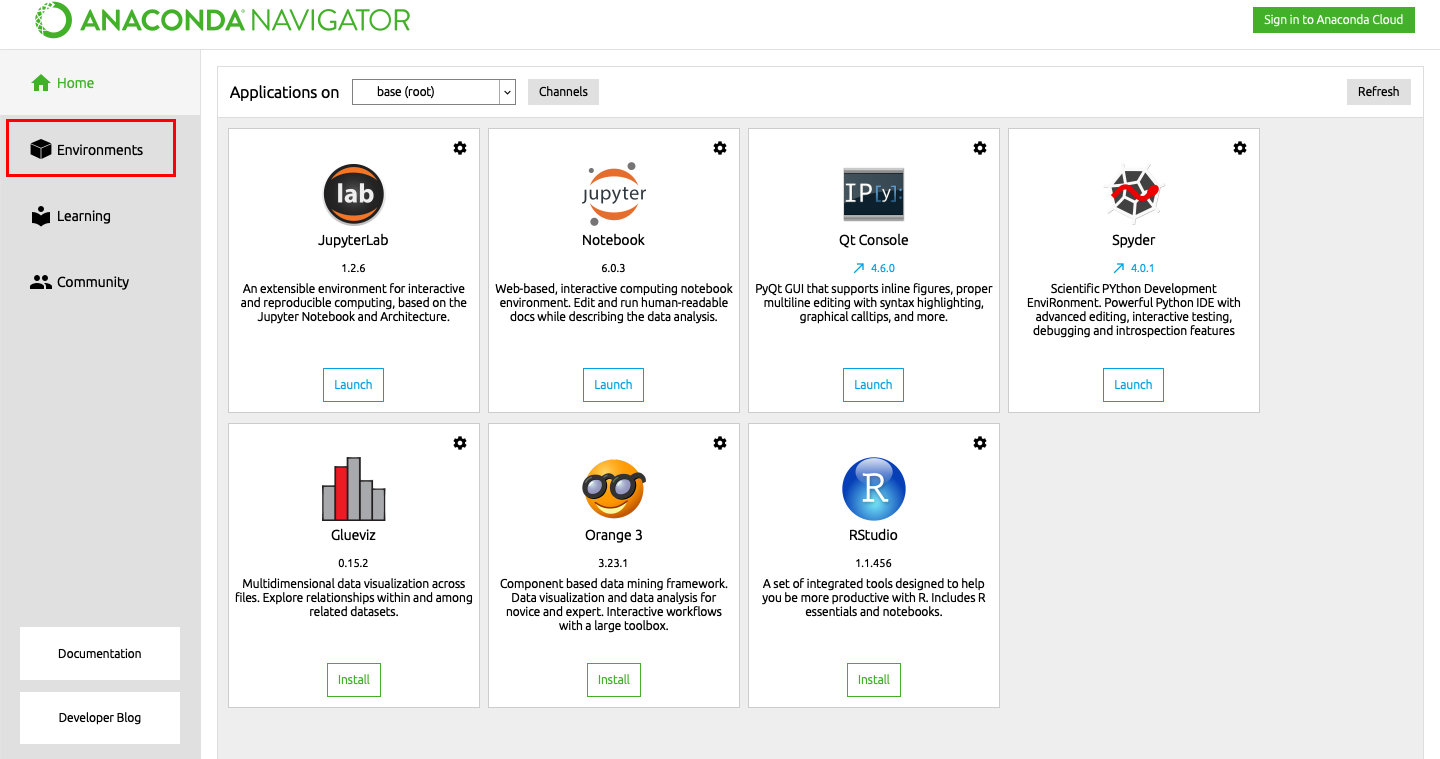Open settings gear on Notebook card
The width and height of the screenshot is (1440, 759).
click(720, 148)
